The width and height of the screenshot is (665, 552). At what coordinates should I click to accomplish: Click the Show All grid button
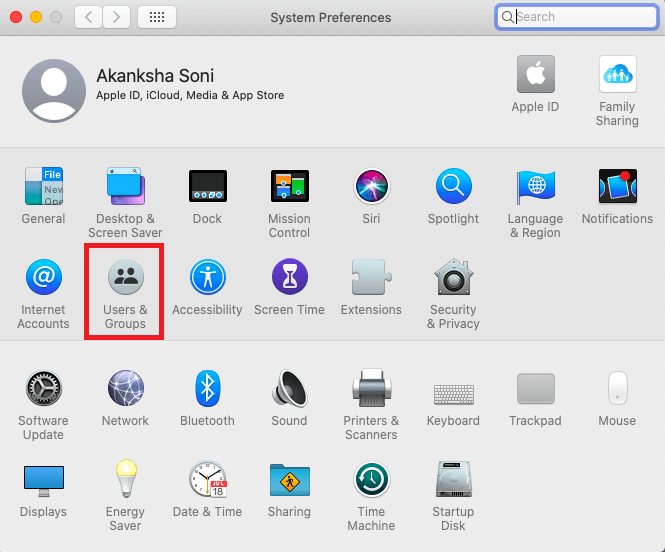click(157, 17)
